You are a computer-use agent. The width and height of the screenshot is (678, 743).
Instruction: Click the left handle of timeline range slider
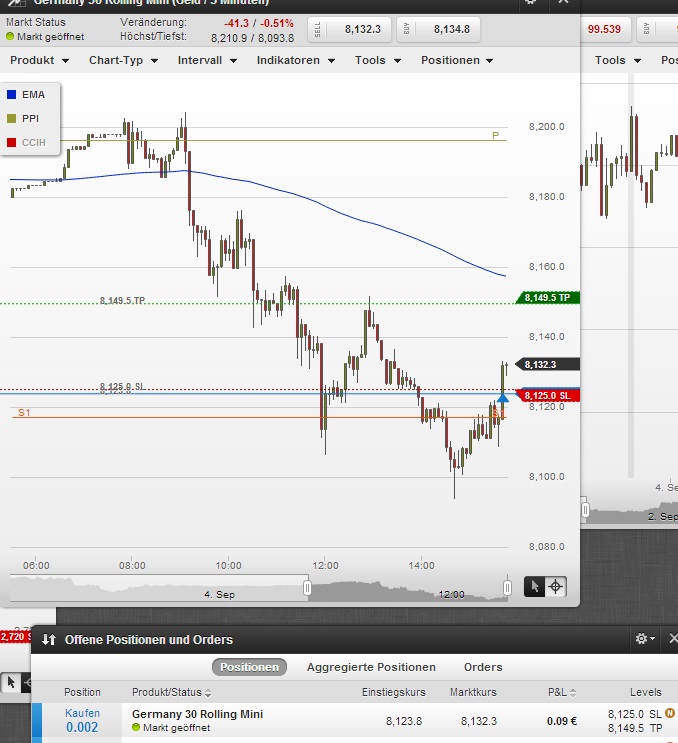(307, 588)
